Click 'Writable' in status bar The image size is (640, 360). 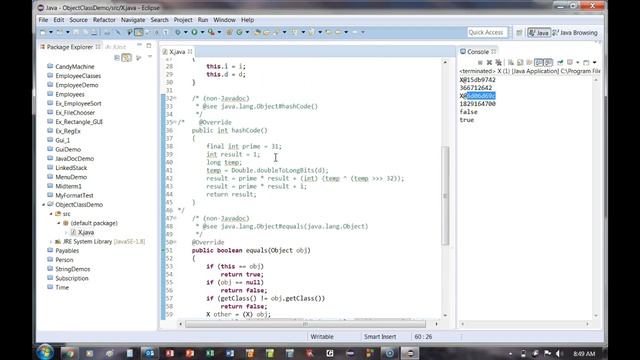coord(322,337)
